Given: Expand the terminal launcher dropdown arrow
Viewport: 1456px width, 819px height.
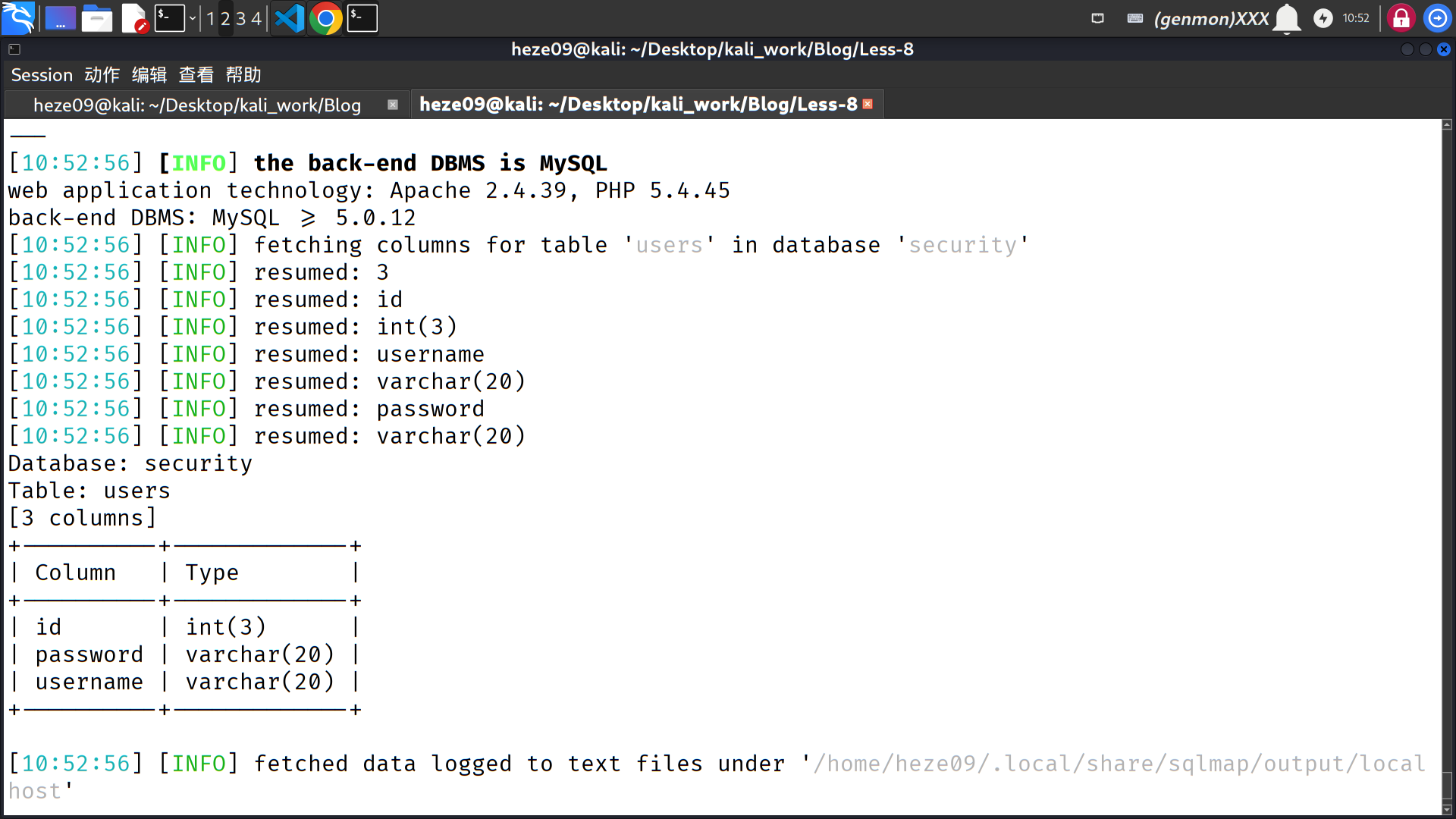Looking at the screenshot, I should [x=193, y=18].
